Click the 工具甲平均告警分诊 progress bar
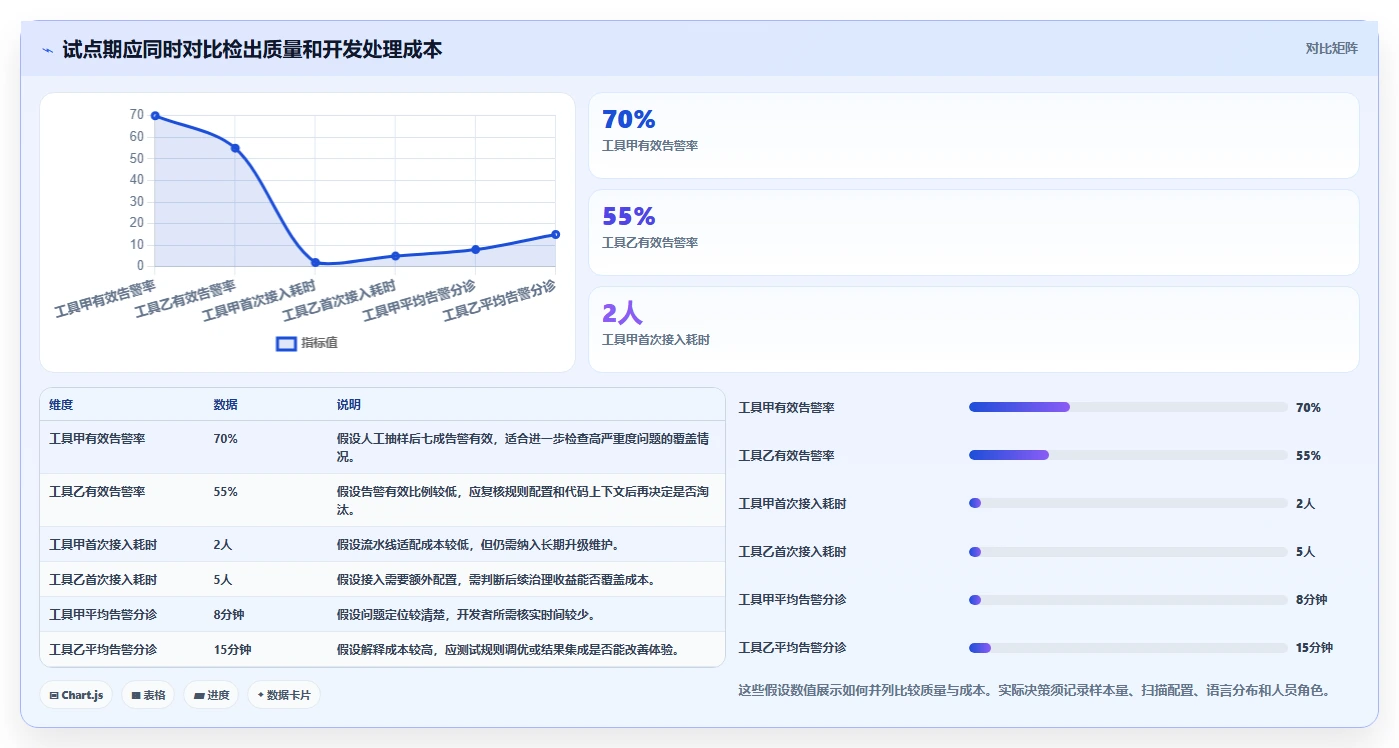 tap(1128, 599)
